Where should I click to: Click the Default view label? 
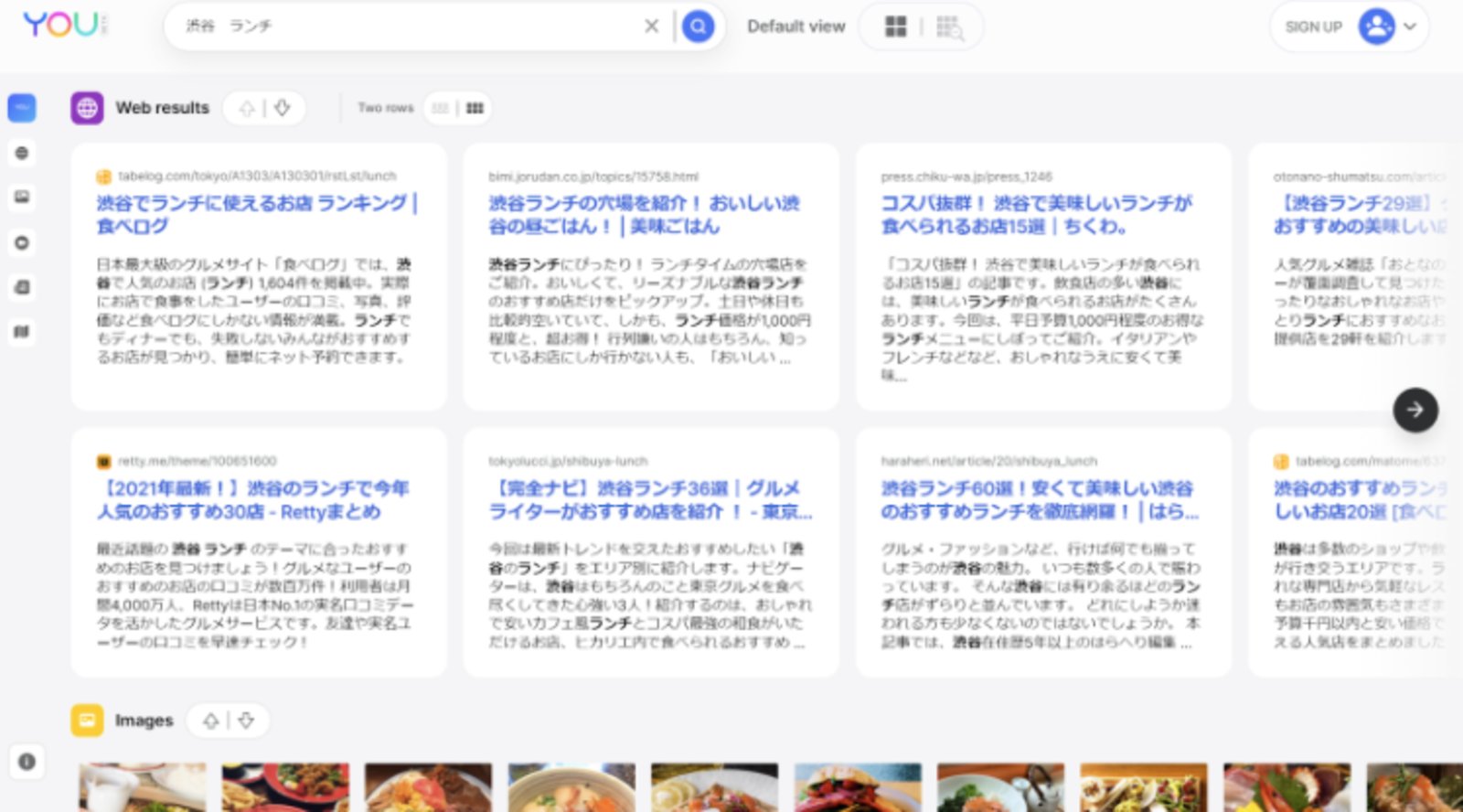click(796, 27)
